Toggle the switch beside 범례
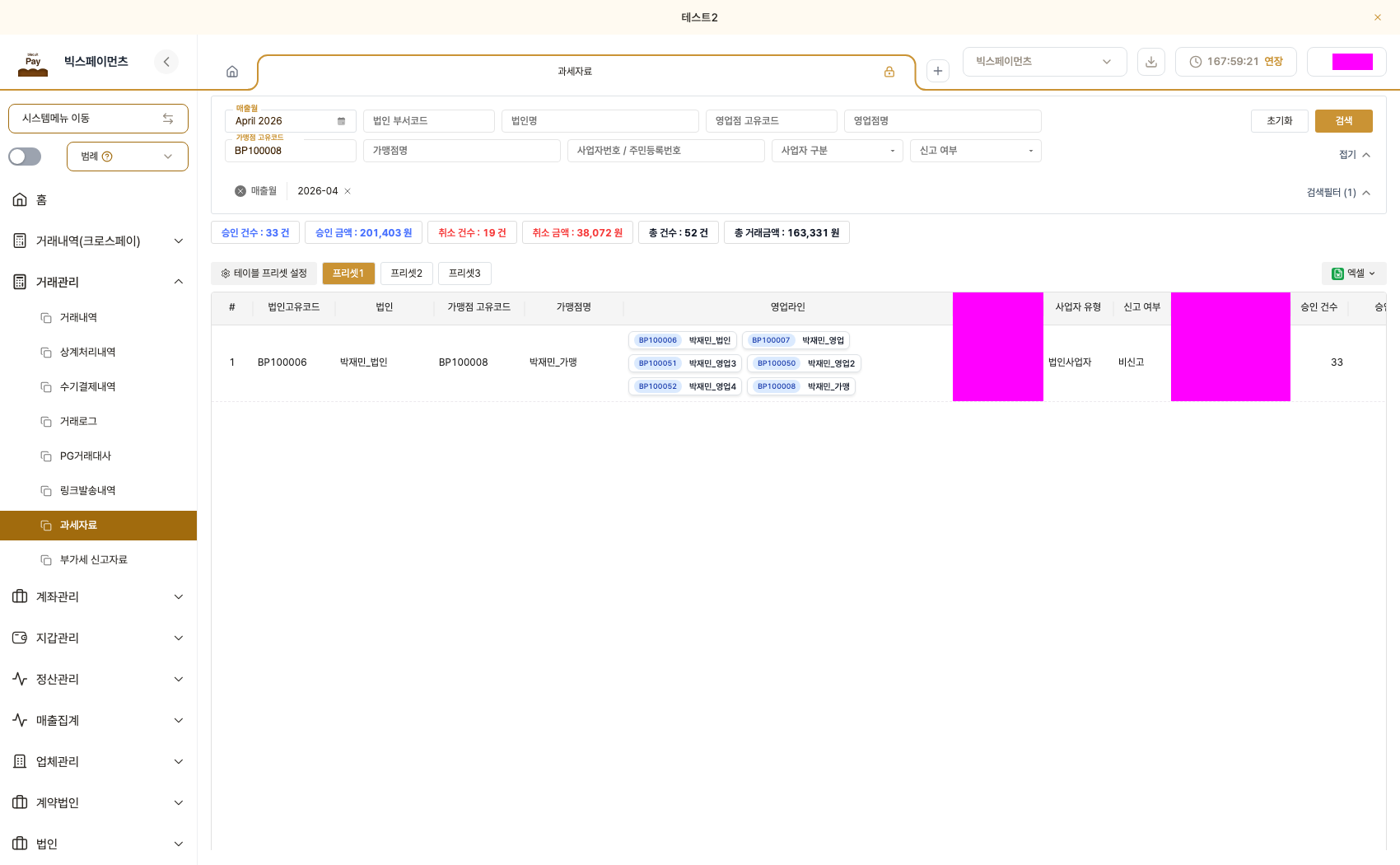Viewport: 1400px width, 865px height. tap(25, 157)
